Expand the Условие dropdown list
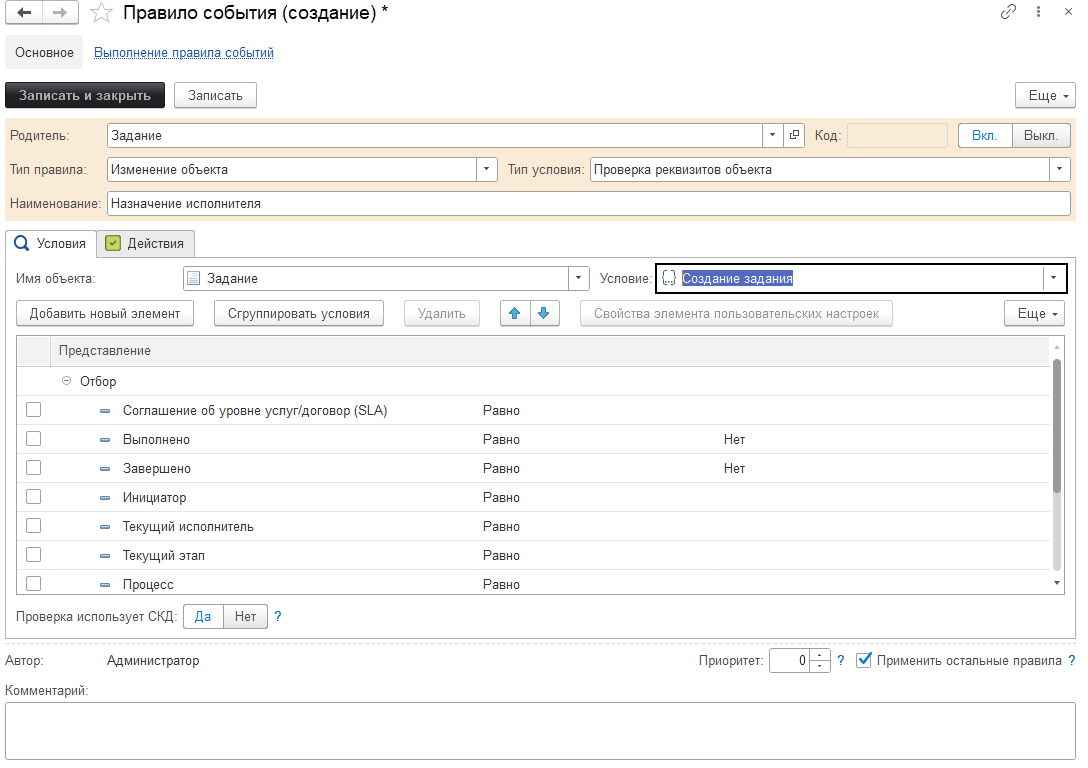Viewport: 1088px width, 768px height. click(x=1054, y=278)
